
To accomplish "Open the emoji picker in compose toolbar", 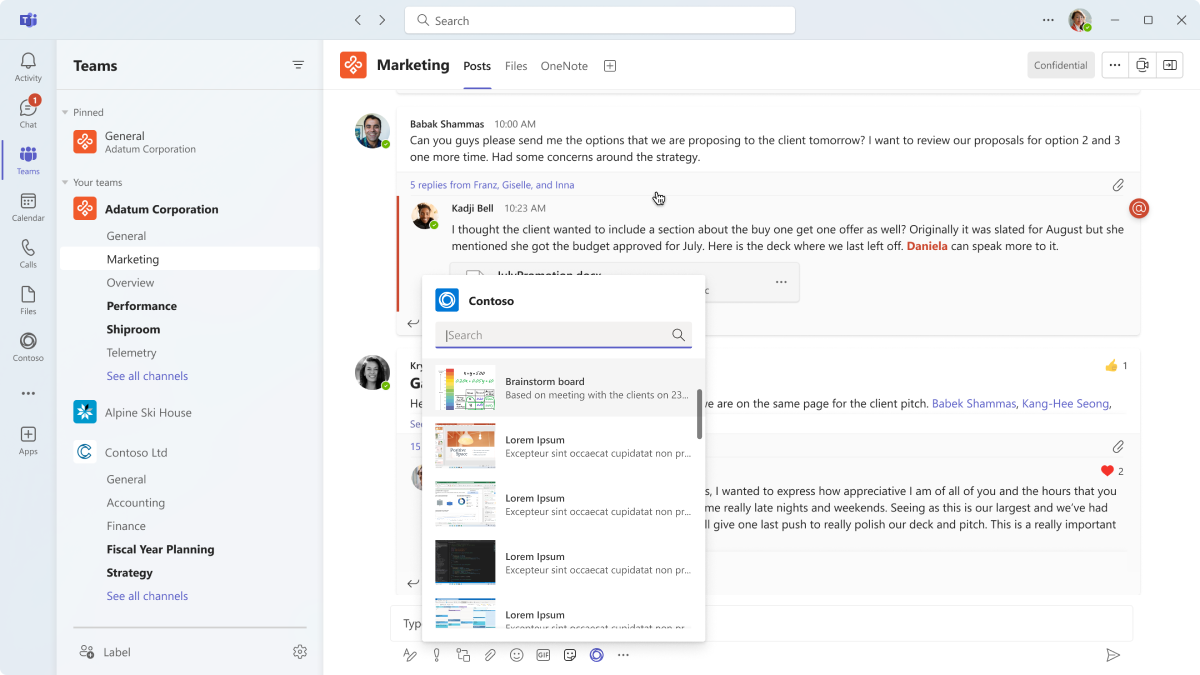I will (x=517, y=655).
